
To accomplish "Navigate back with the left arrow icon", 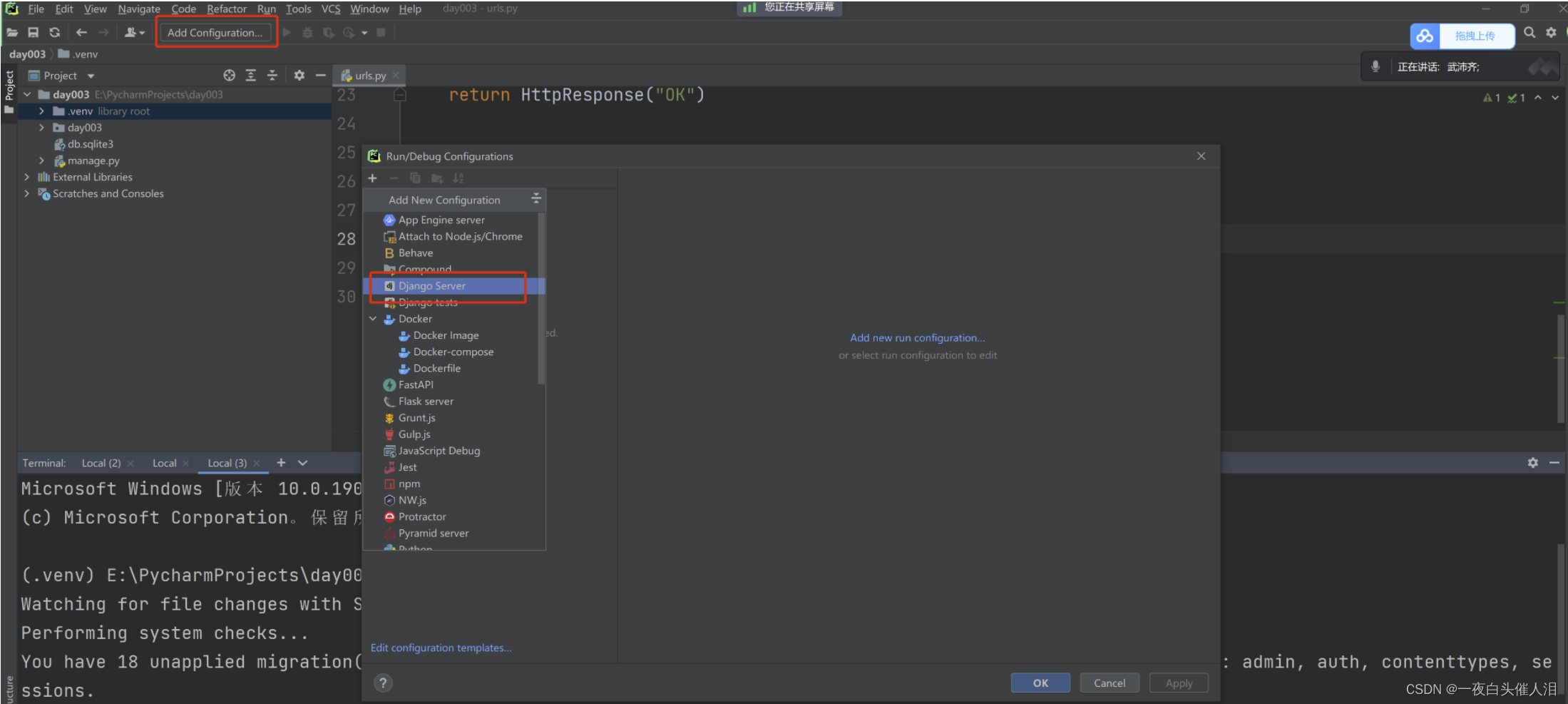I will (x=81, y=33).
